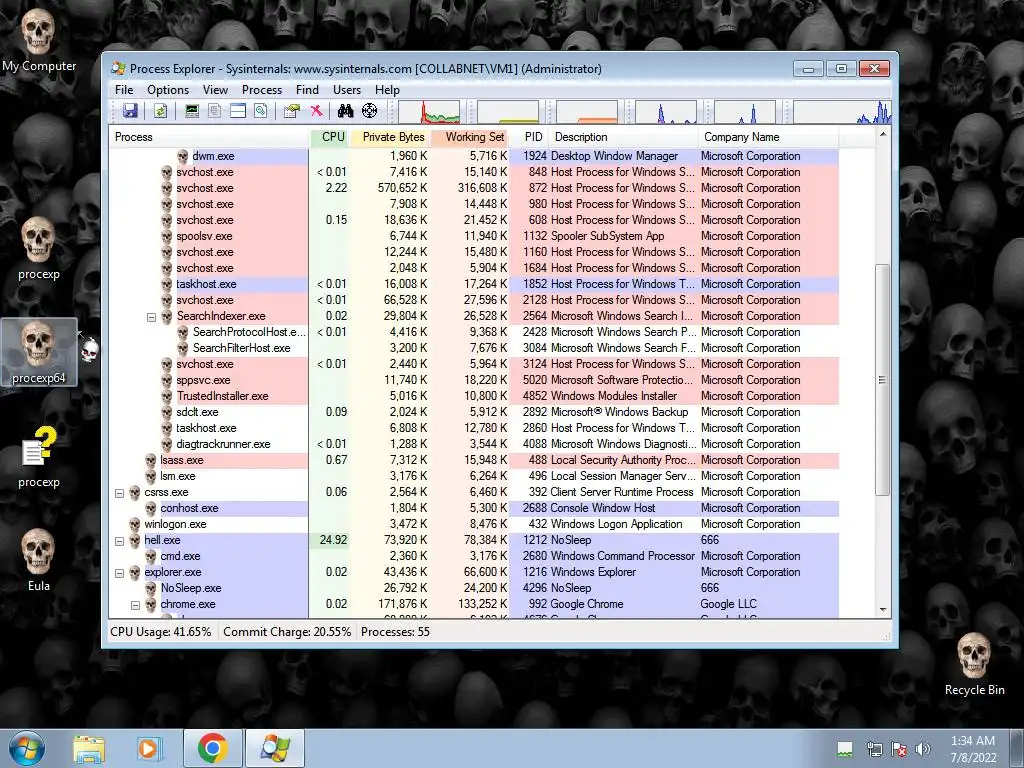Screen dimensions: 1024x768
Task: Open the Find menu
Action: click(307, 89)
